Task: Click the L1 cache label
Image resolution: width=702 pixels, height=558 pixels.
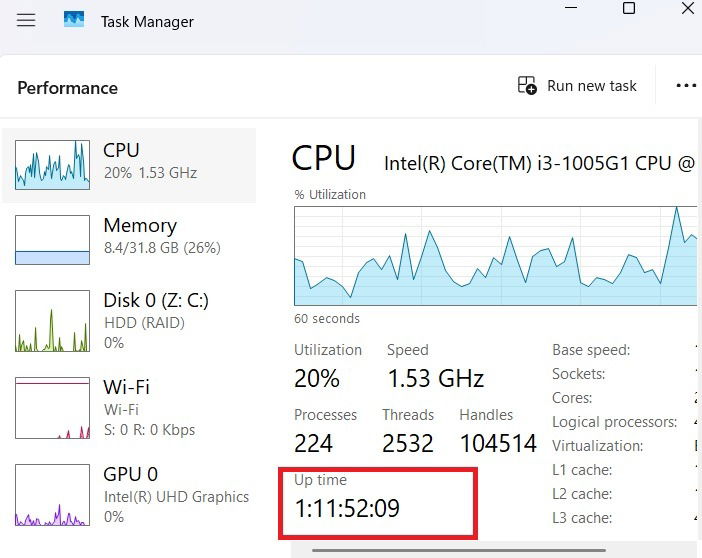Action: (x=582, y=470)
